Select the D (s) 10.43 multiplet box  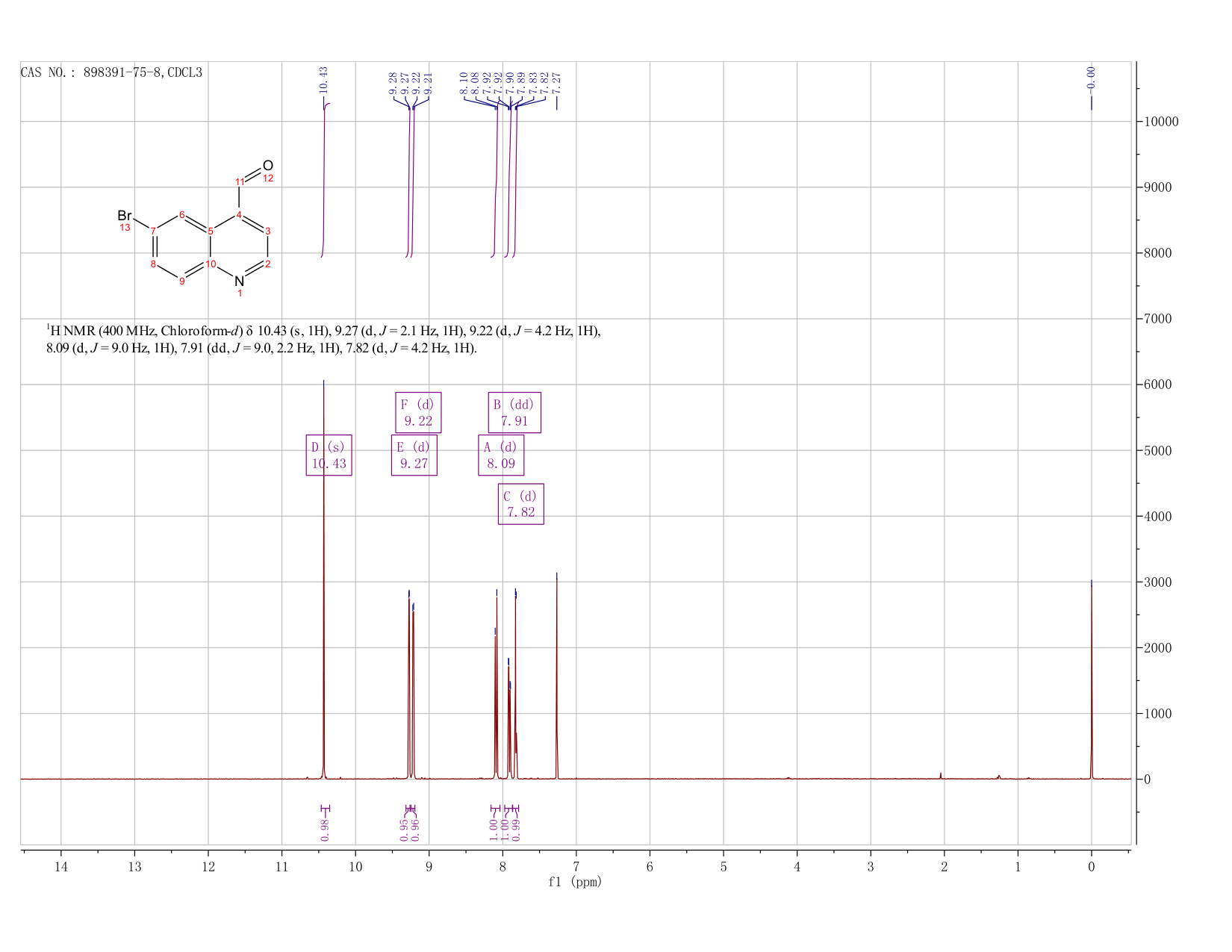(329, 455)
